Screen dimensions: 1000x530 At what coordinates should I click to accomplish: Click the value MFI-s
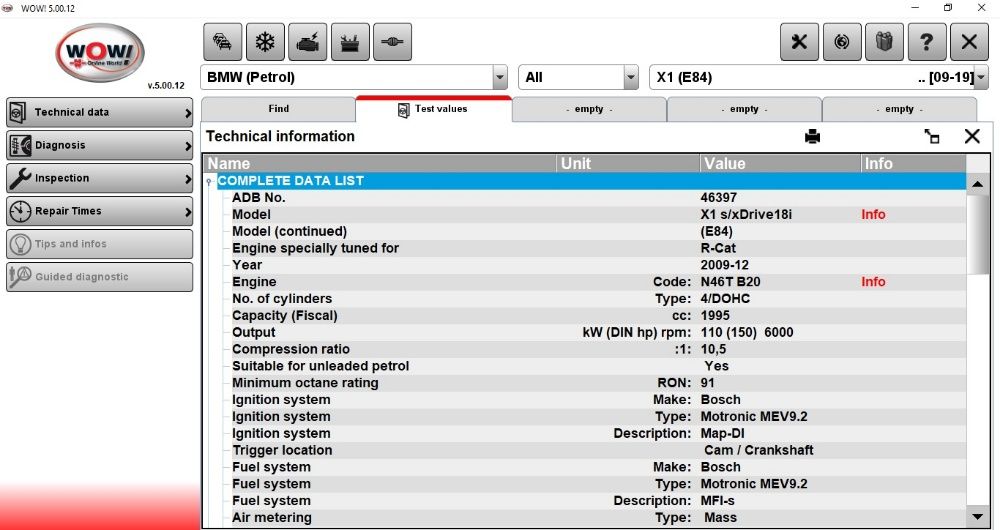pyautogui.click(x=717, y=501)
